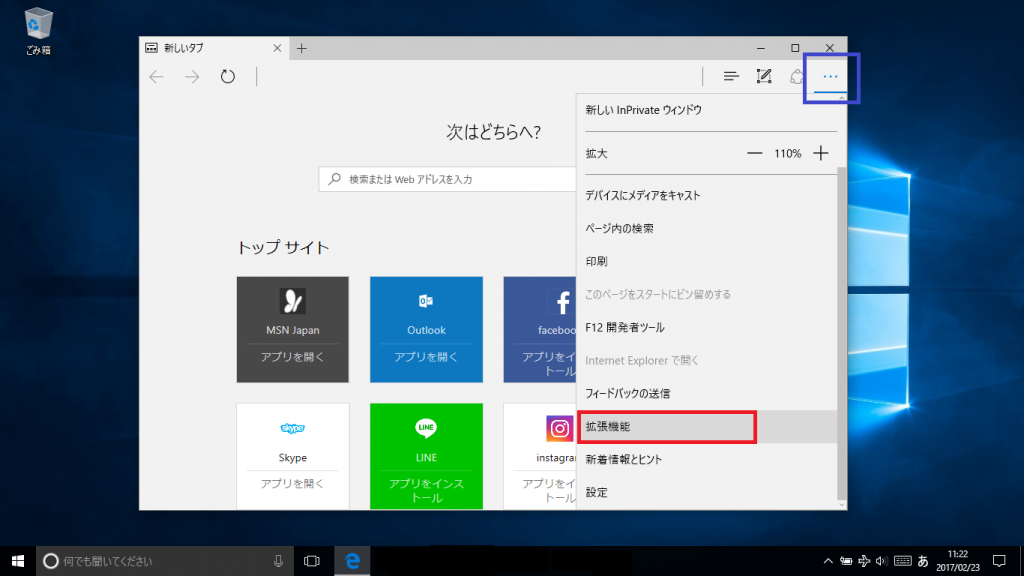Increase zoom past 110% with the + control
Screen dimensions: 1024x576
[x=822, y=153]
